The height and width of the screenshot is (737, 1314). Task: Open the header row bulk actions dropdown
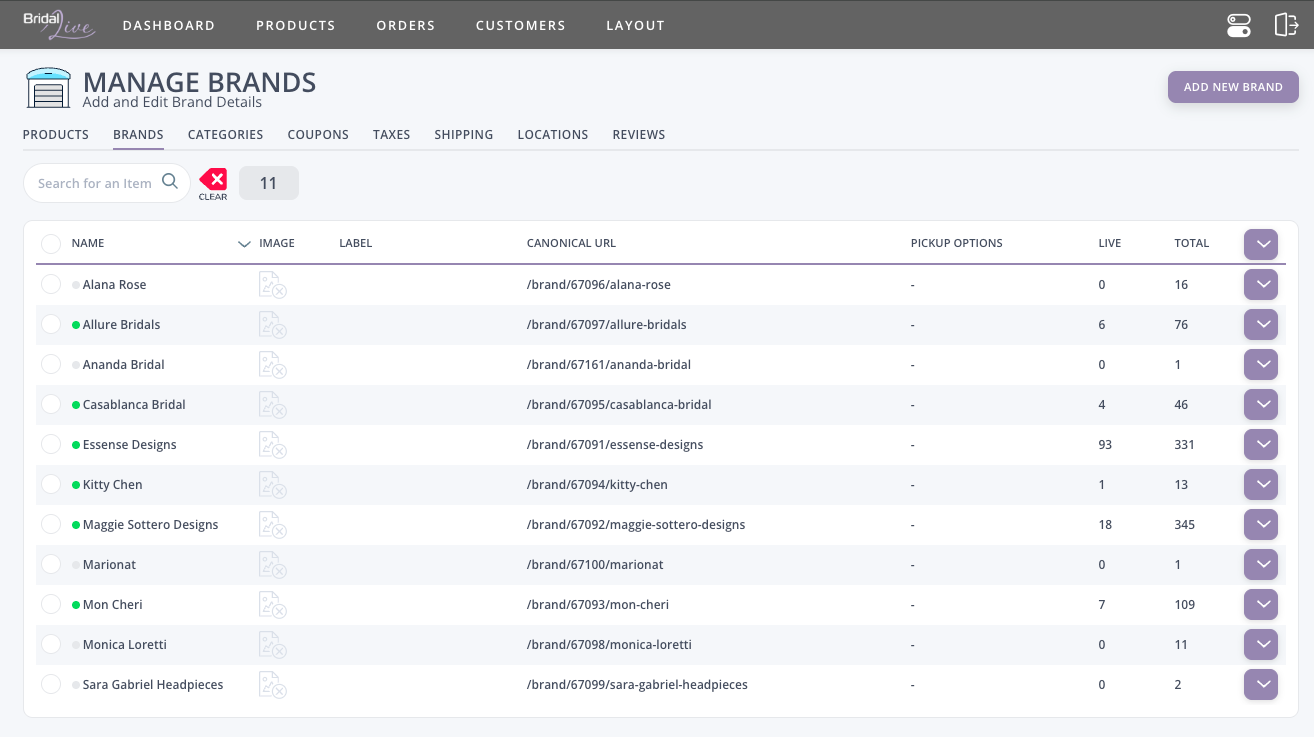click(1261, 244)
